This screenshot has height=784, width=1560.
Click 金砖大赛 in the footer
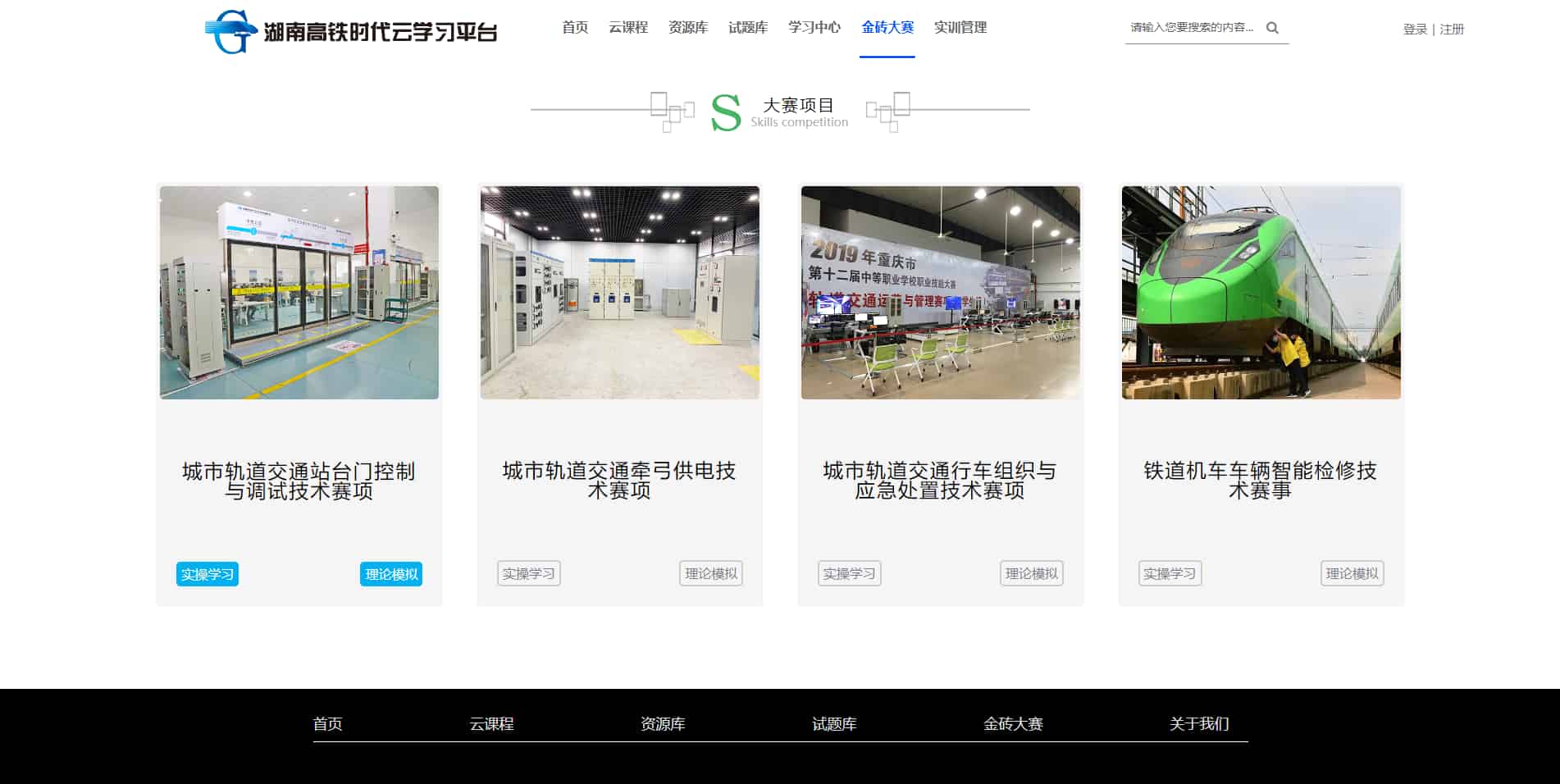1013,724
